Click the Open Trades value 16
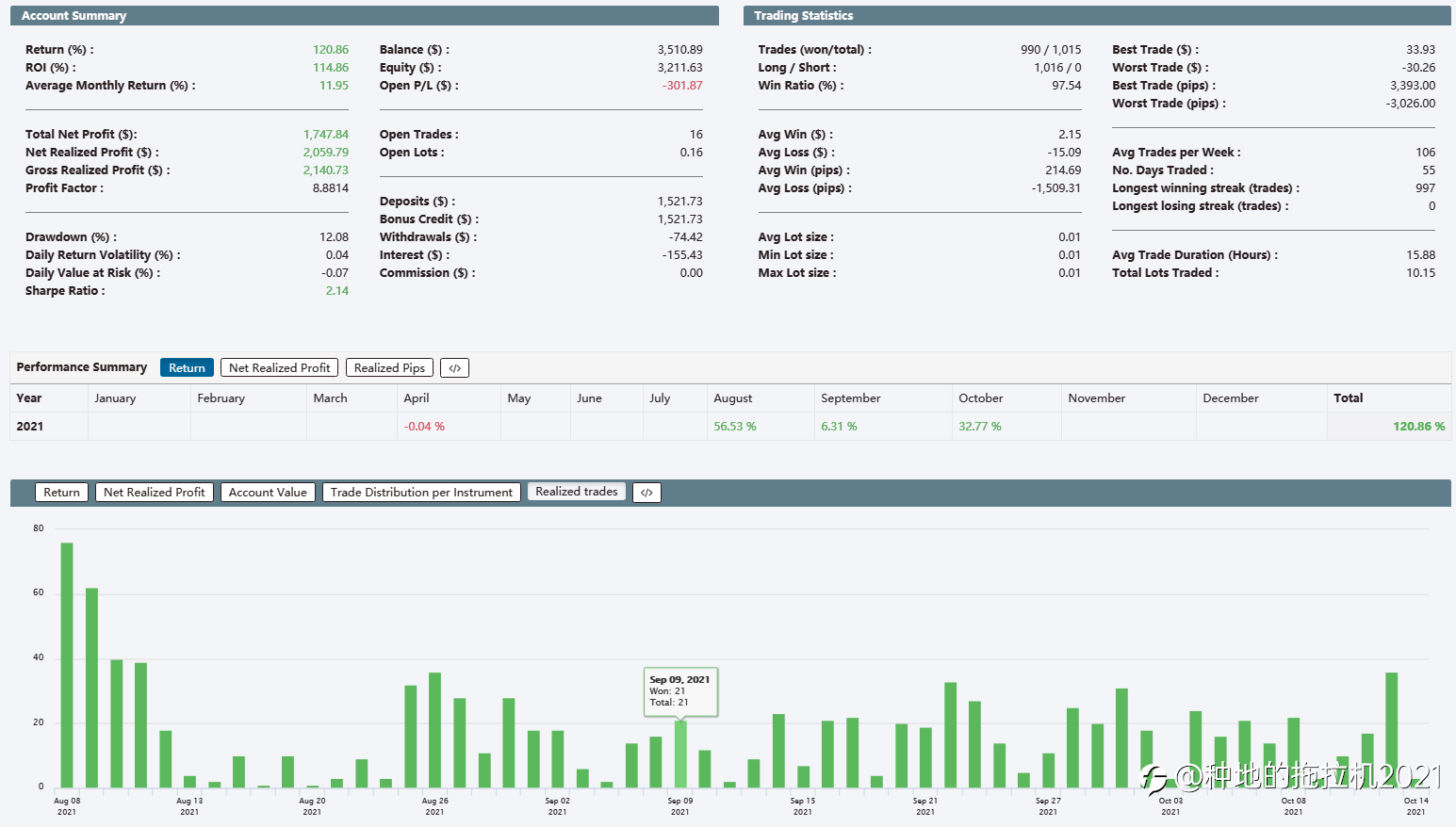The height and width of the screenshot is (827, 1456). tap(696, 135)
